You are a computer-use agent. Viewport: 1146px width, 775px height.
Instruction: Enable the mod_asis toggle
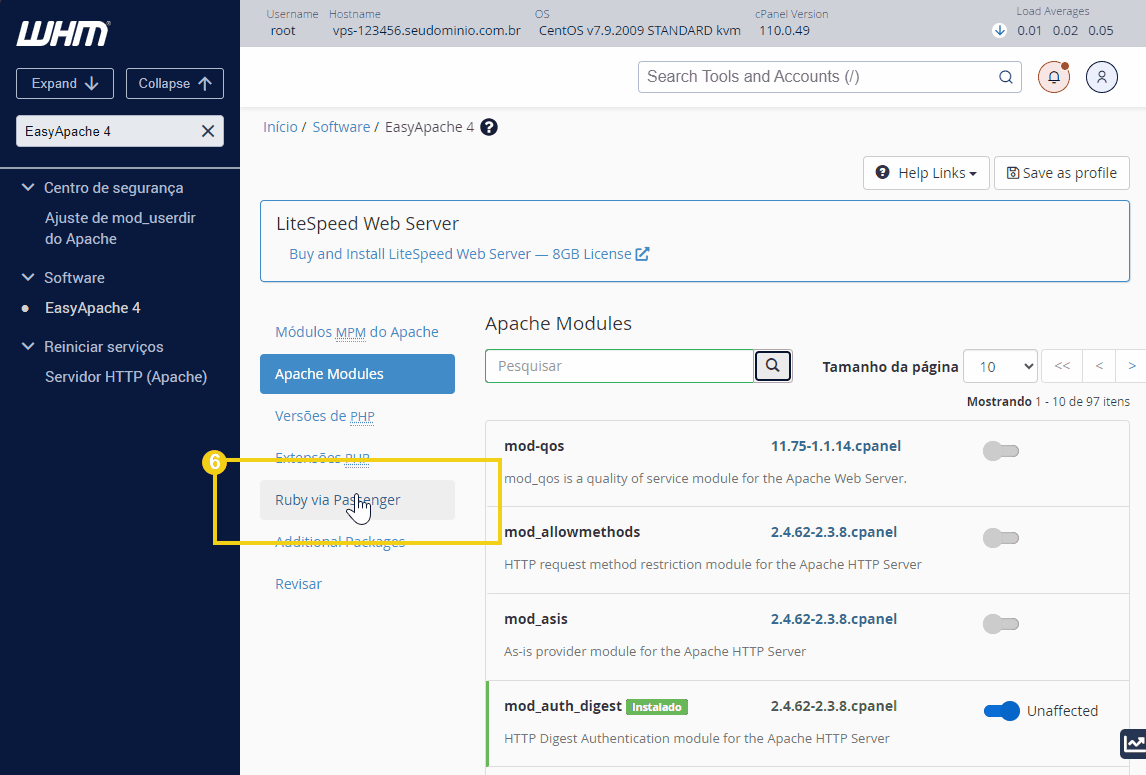pos(1001,624)
